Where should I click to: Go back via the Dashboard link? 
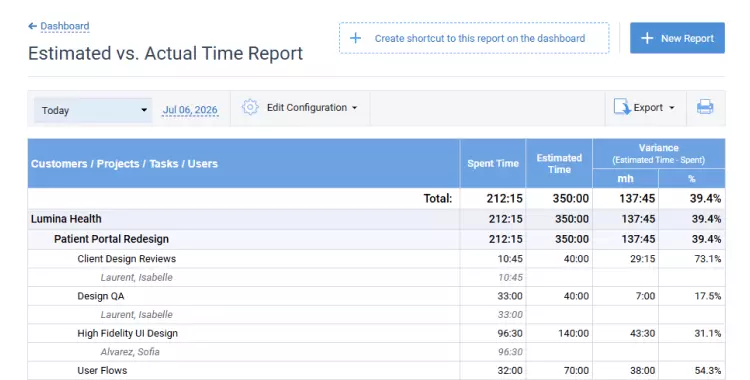coord(65,26)
